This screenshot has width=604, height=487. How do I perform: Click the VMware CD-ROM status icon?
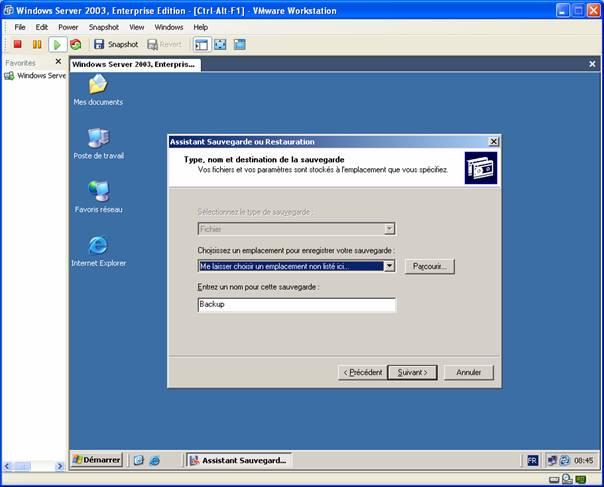(567, 479)
